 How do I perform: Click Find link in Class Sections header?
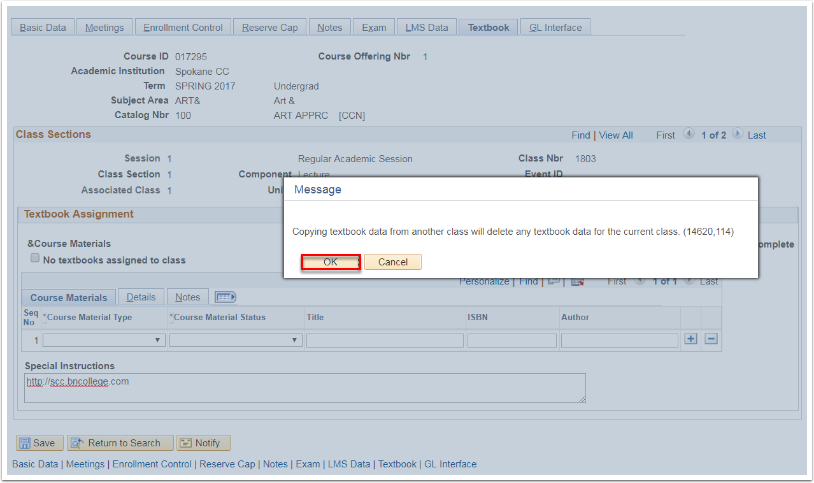point(581,135)
